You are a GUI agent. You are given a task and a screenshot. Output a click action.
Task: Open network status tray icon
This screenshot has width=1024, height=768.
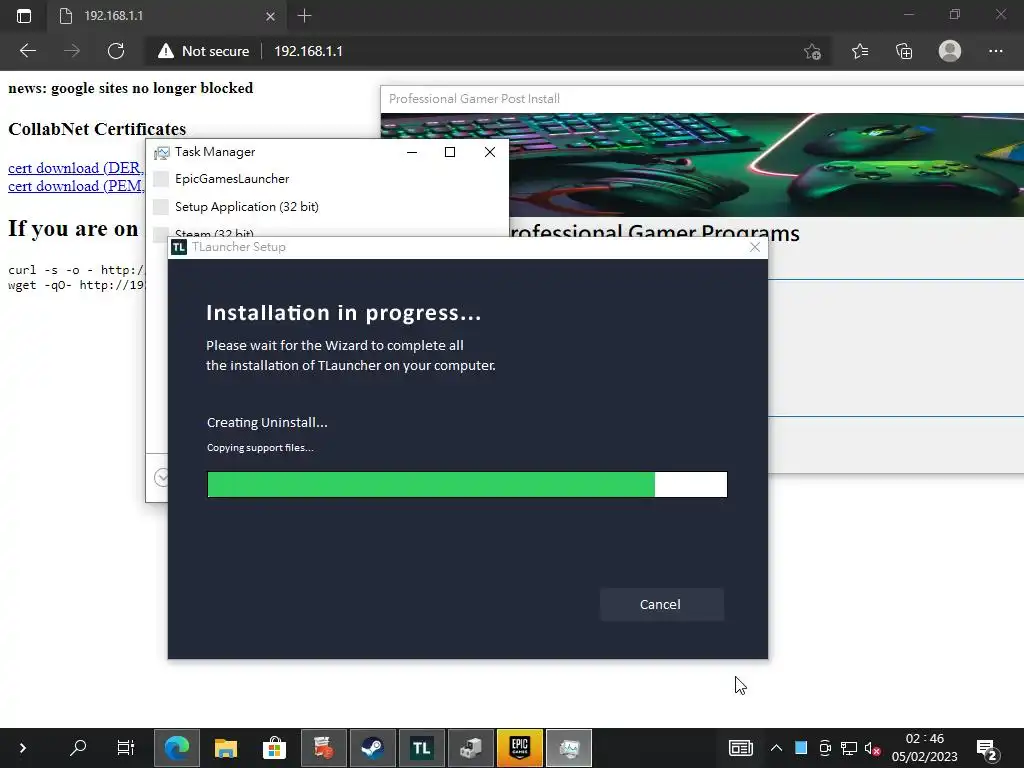(x=849, y=748)
